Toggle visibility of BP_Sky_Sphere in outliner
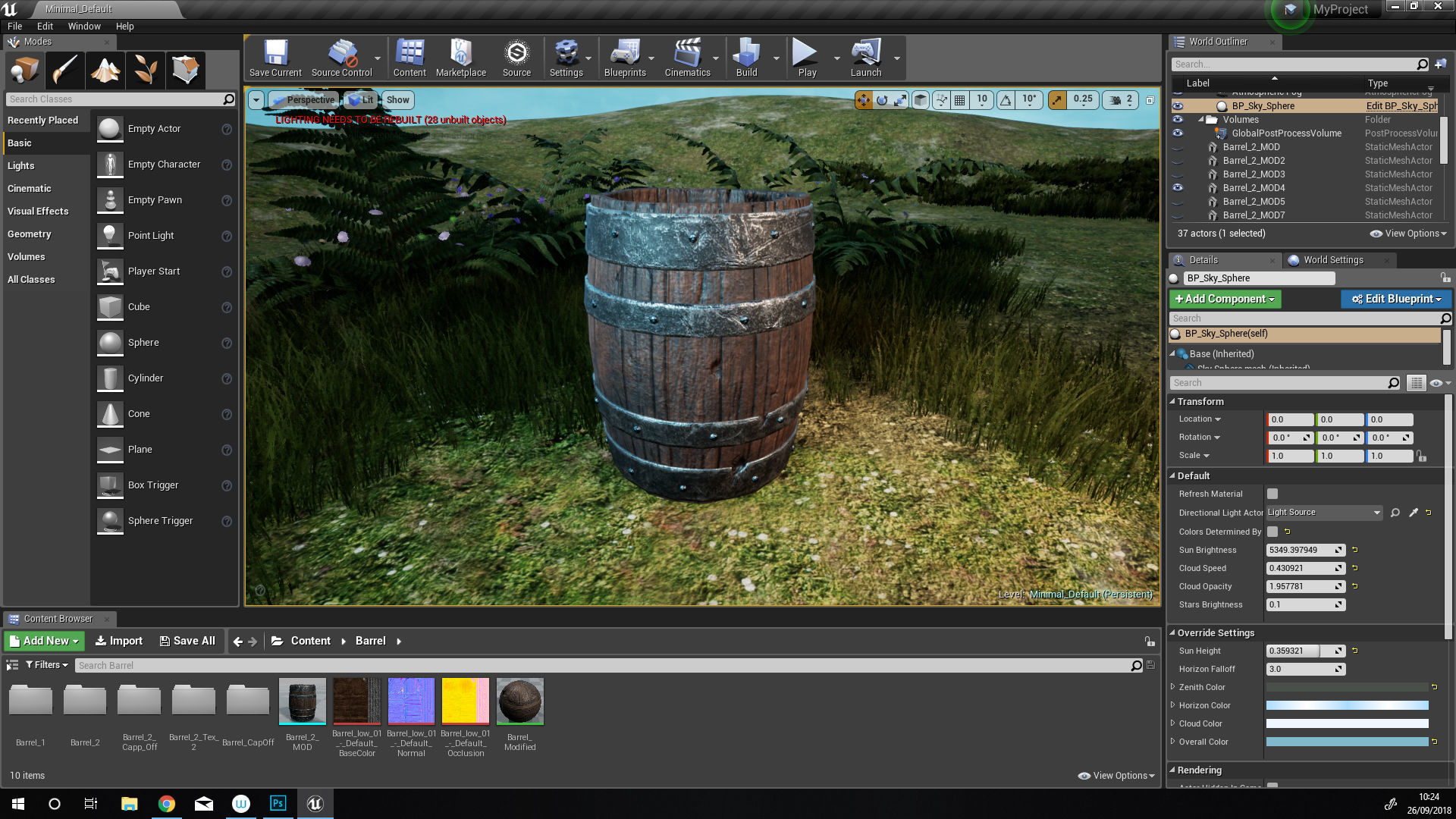The height and width of the screenshot is (819, 1456). [1178, 106]
